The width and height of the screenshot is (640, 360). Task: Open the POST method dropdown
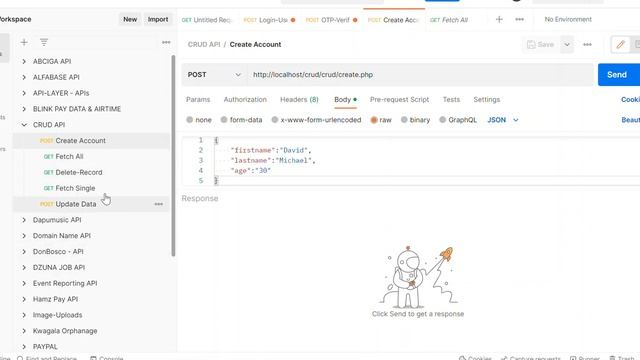(x=214, y=75)
